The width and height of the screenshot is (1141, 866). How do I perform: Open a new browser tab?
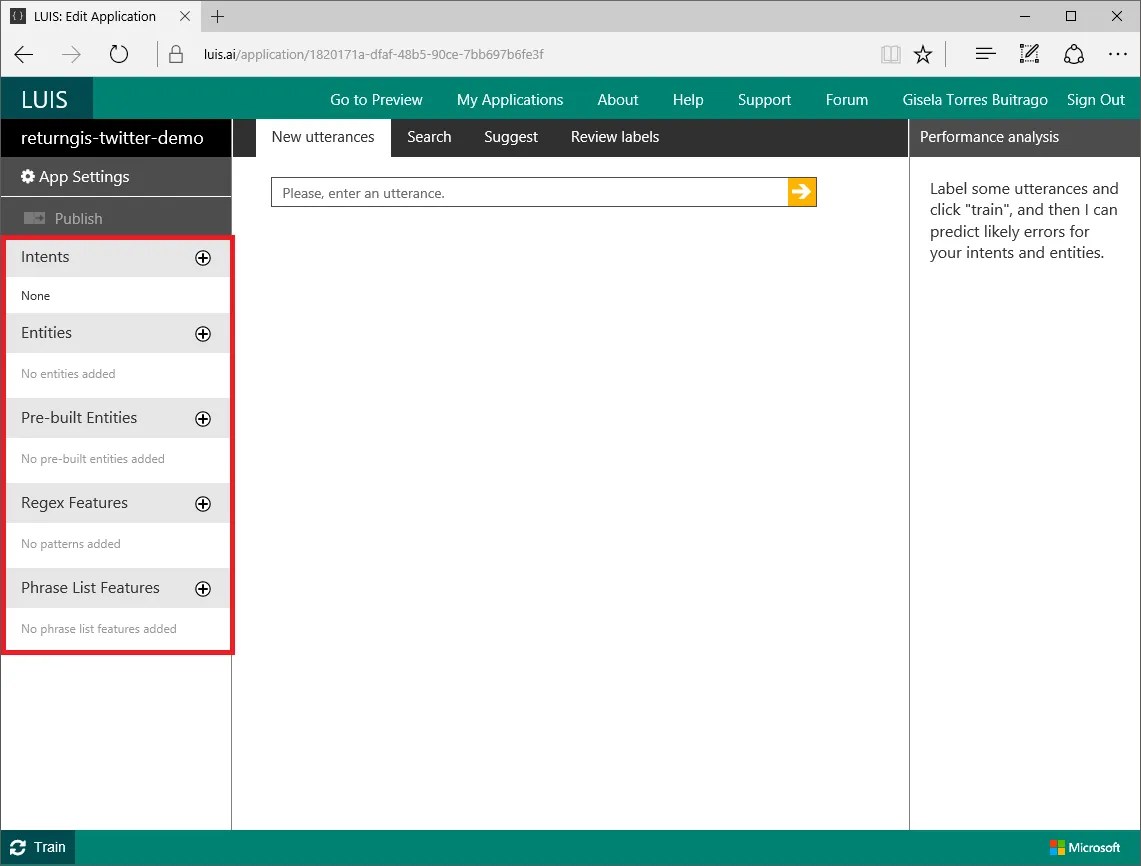218,16
